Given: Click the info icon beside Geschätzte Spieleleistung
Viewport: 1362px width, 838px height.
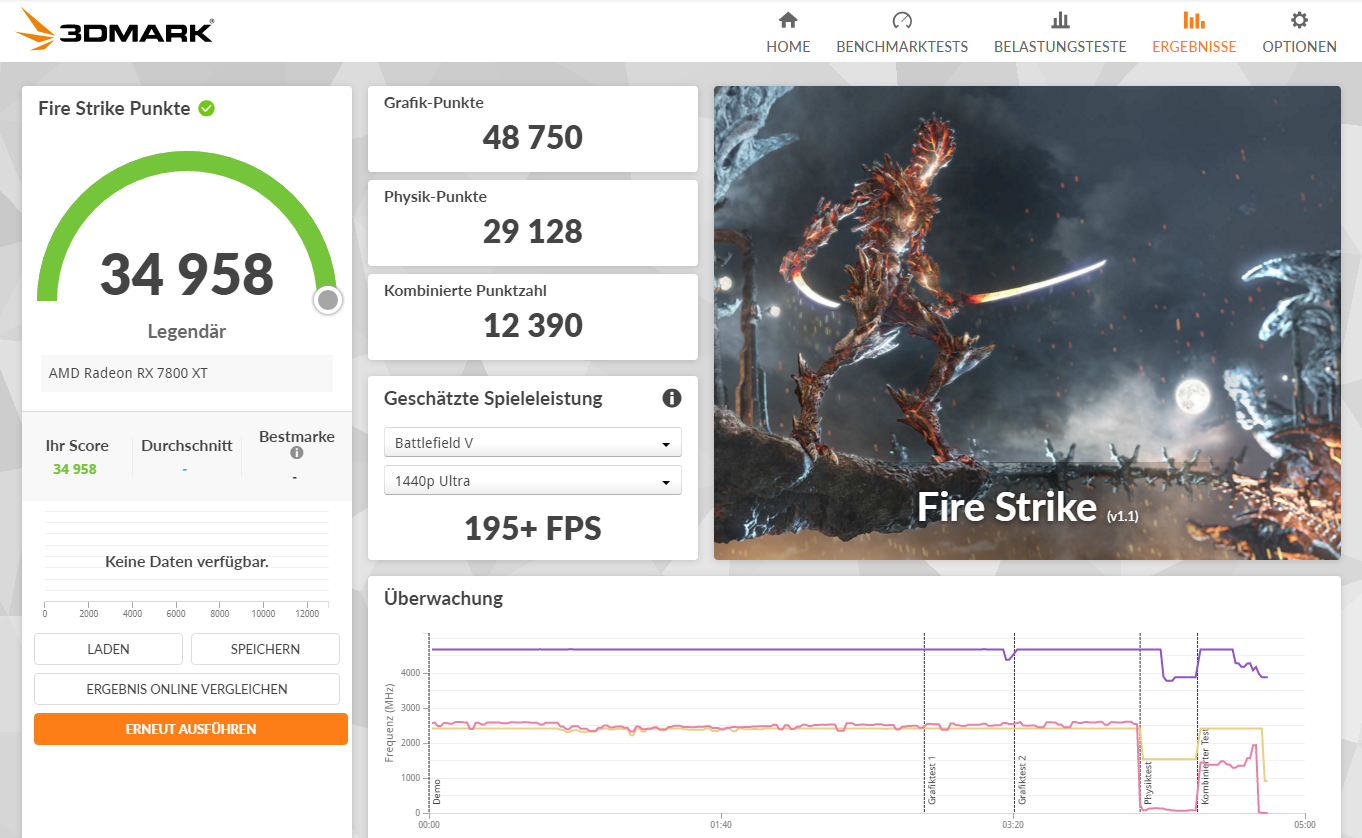Looking at the screenshot, I should tap(672, 398).
